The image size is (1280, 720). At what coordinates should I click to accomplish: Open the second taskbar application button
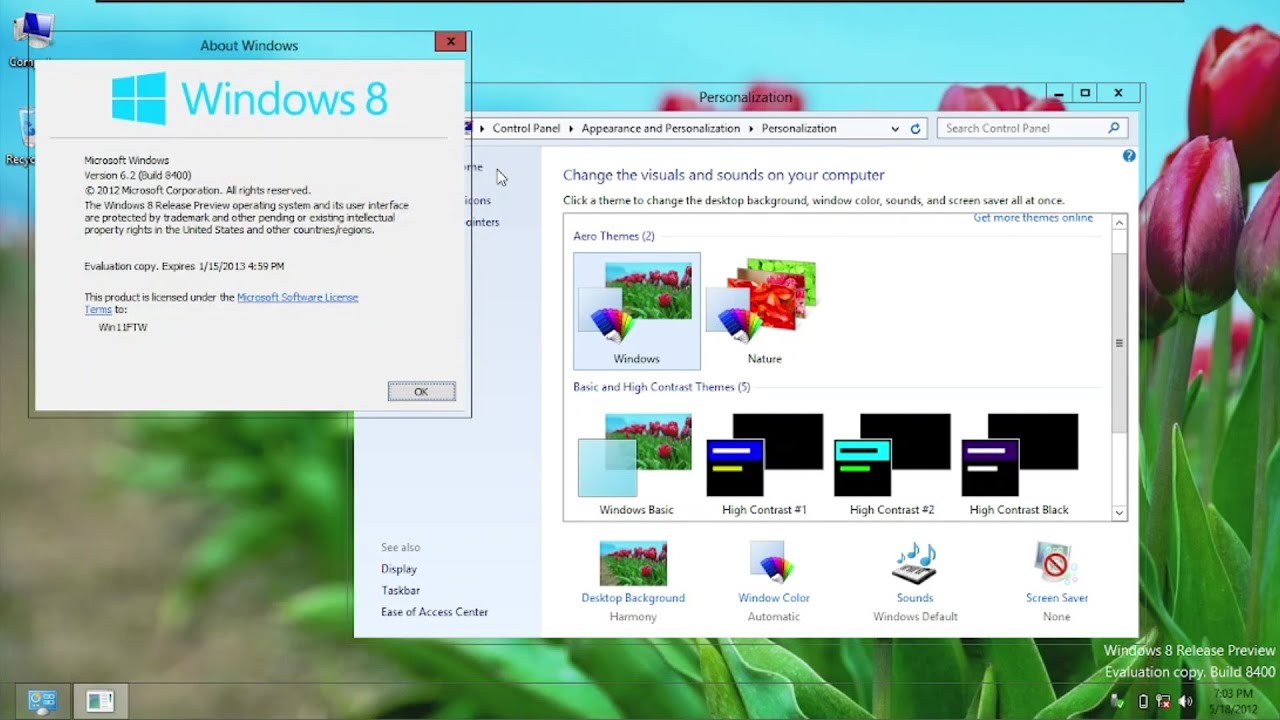point(100,701)
